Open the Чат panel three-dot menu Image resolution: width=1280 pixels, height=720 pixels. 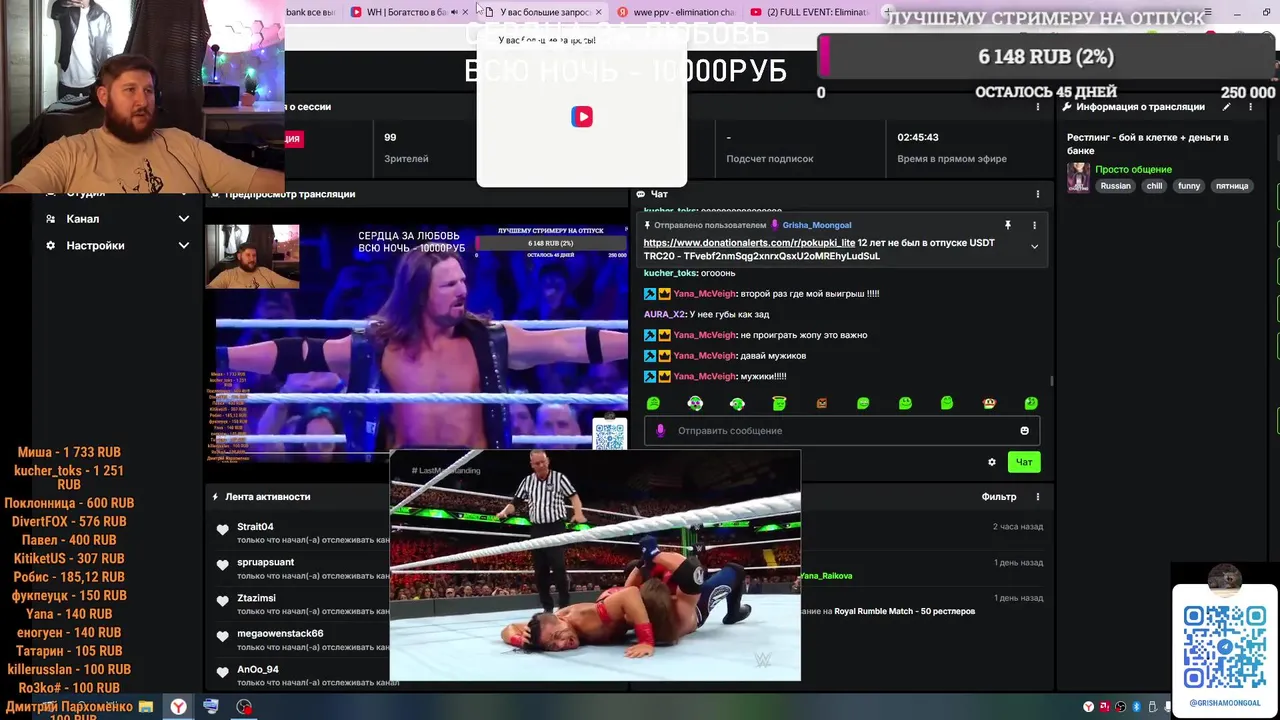click(1037, 194)
